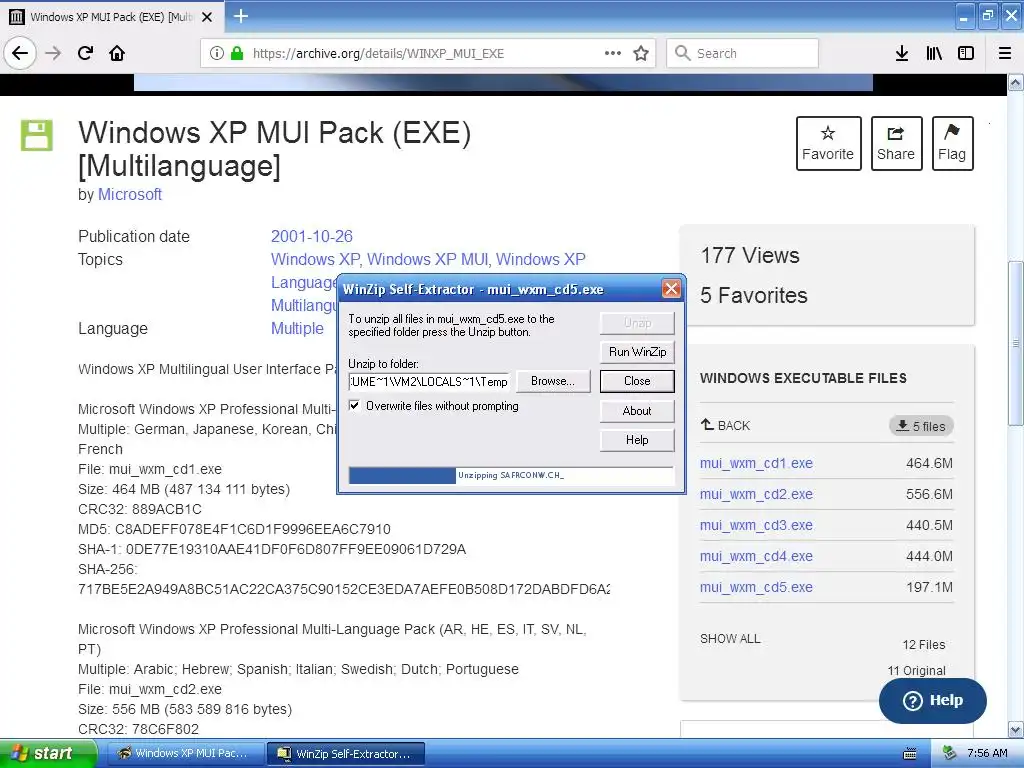Open the Multiple language link
1024x768 pixels.
click(x=297, y=328)
